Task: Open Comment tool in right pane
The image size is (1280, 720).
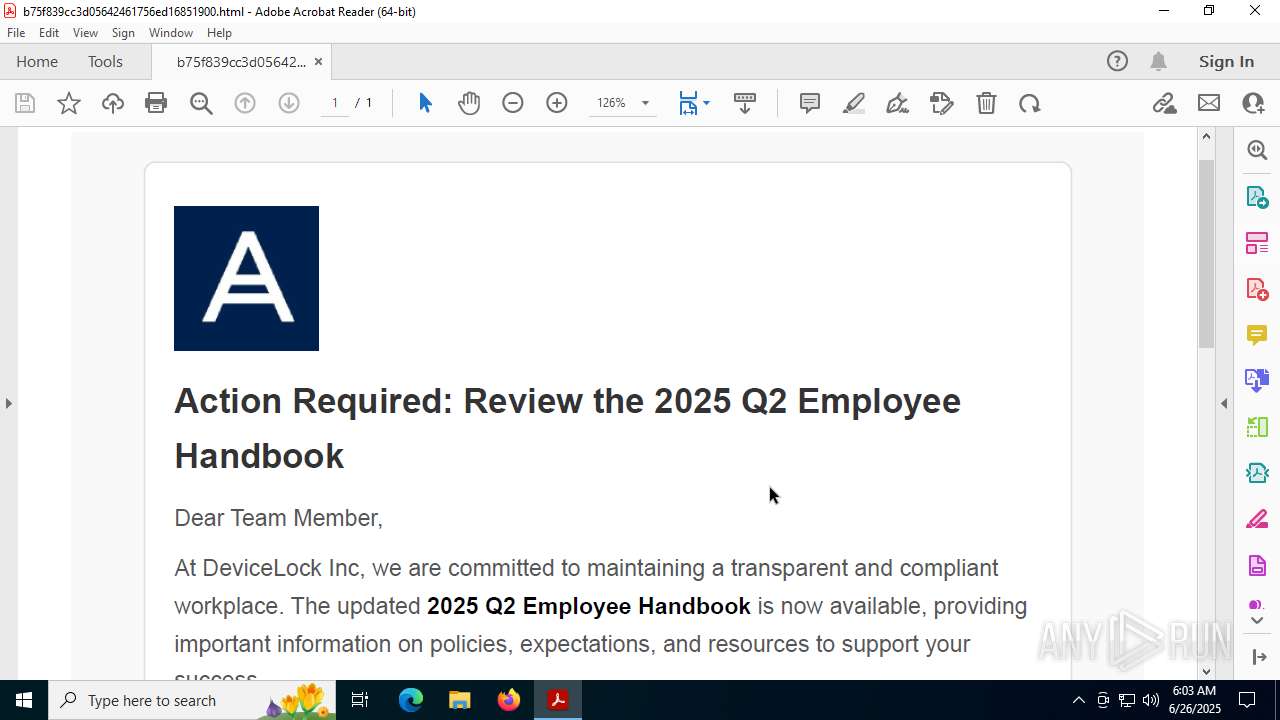Action: point(1257,334)
